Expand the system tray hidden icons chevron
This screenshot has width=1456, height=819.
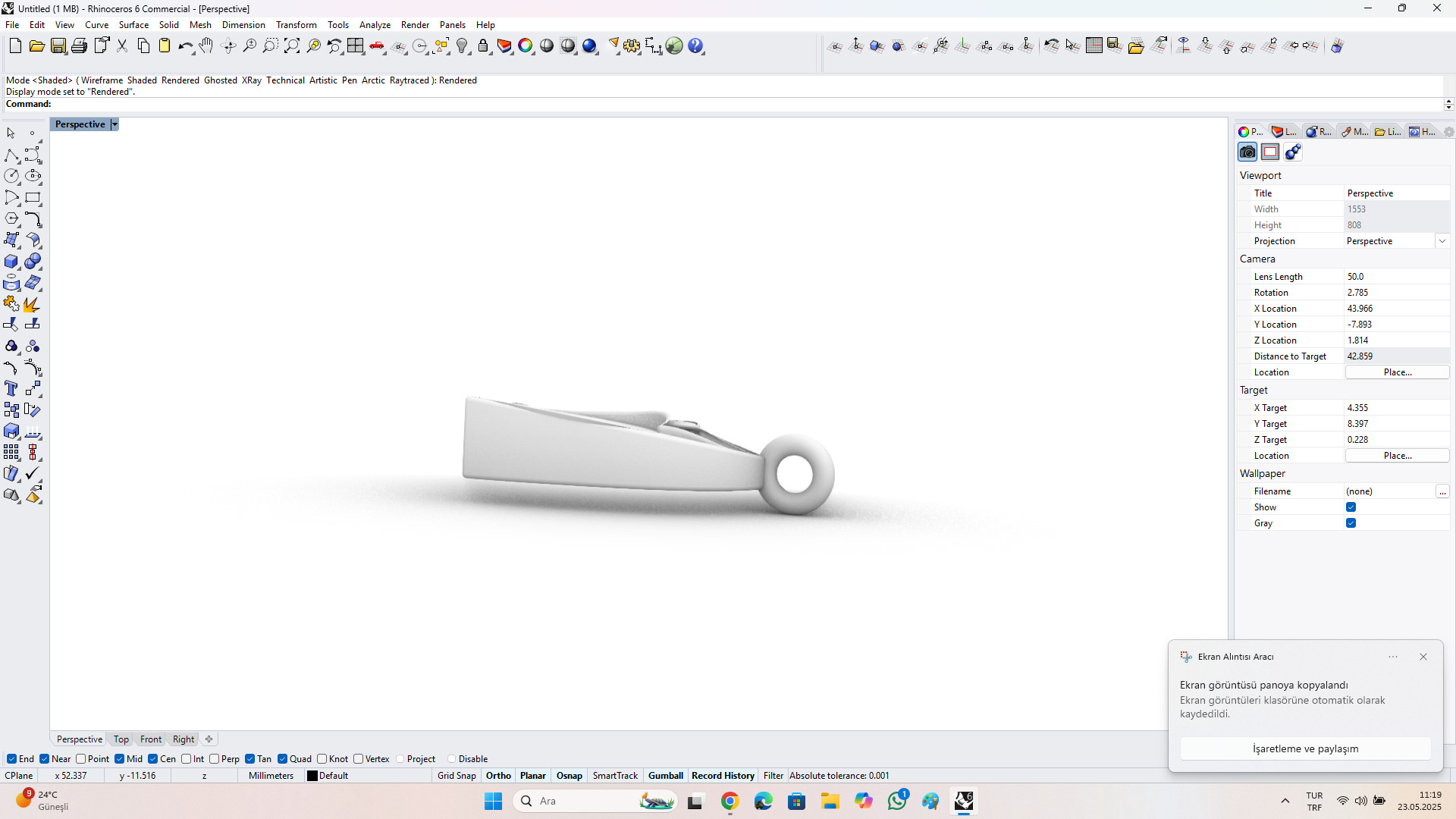[x=1285, y=801]
